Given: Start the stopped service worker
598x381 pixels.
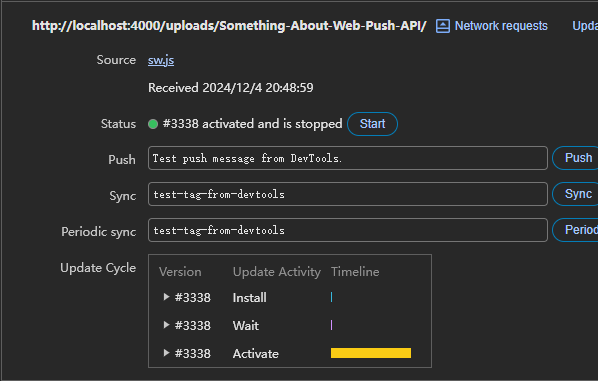Looking at the screenshot, I should tap(372, 124).
